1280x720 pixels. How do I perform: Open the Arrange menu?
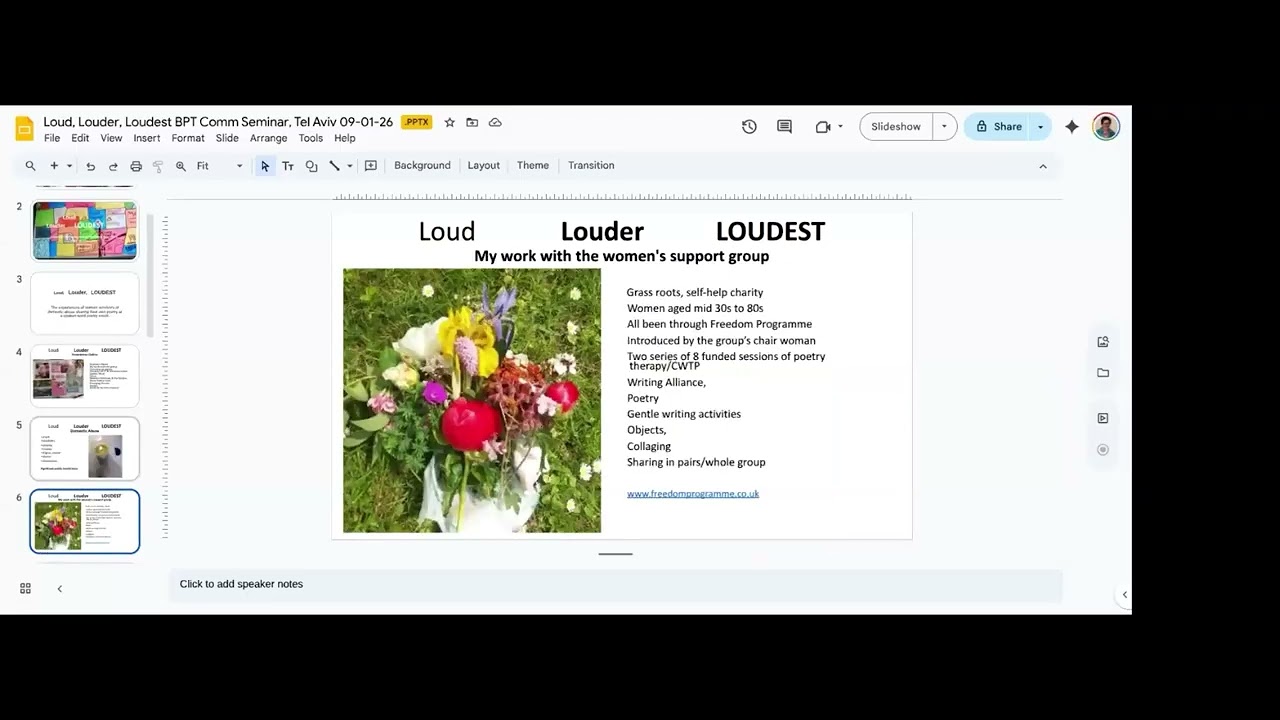[x=268, y=138]
